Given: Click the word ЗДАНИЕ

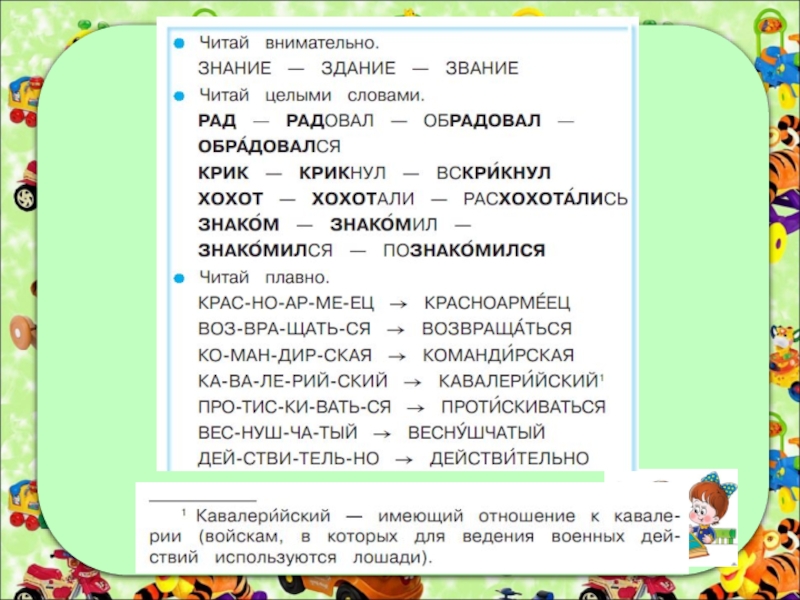Looking at the screenshot, I should (x=358, y=68).
